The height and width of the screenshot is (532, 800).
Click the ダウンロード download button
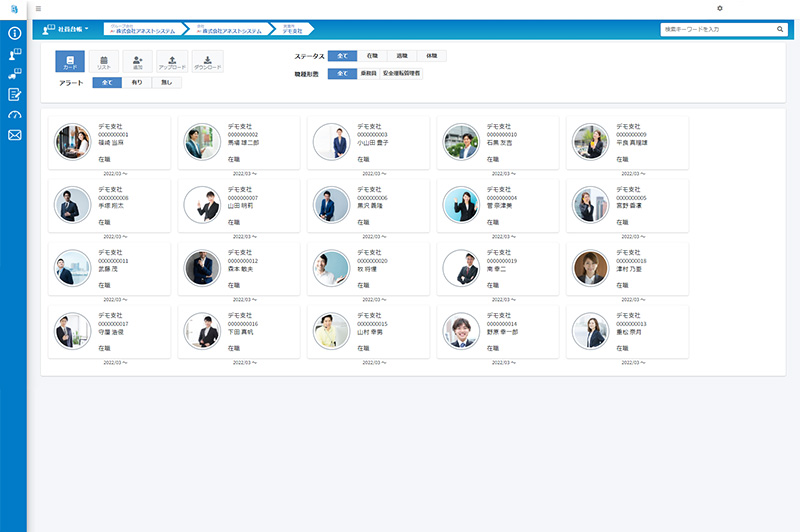click(207, 61)
